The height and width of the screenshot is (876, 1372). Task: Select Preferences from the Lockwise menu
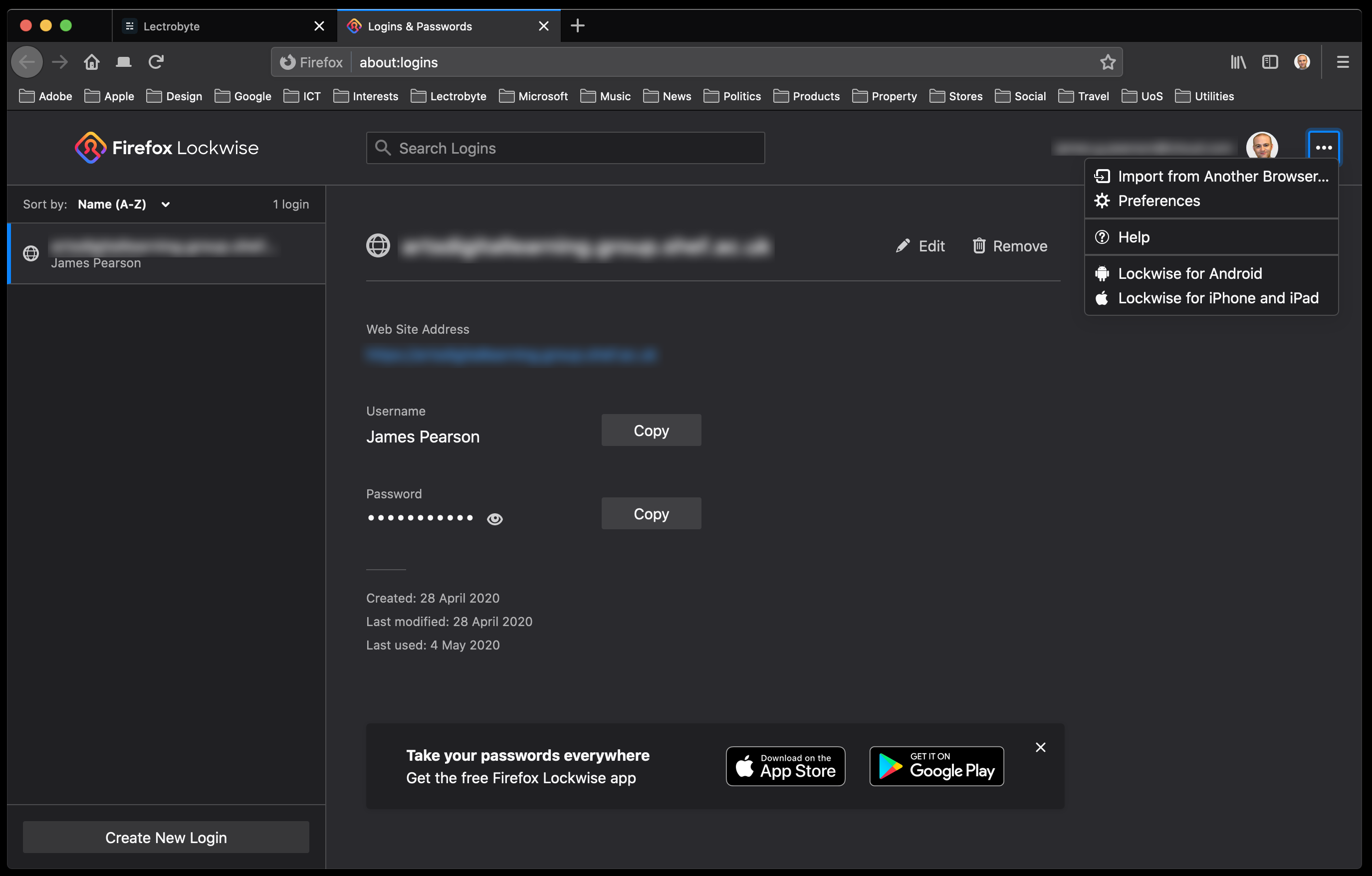1211,201
